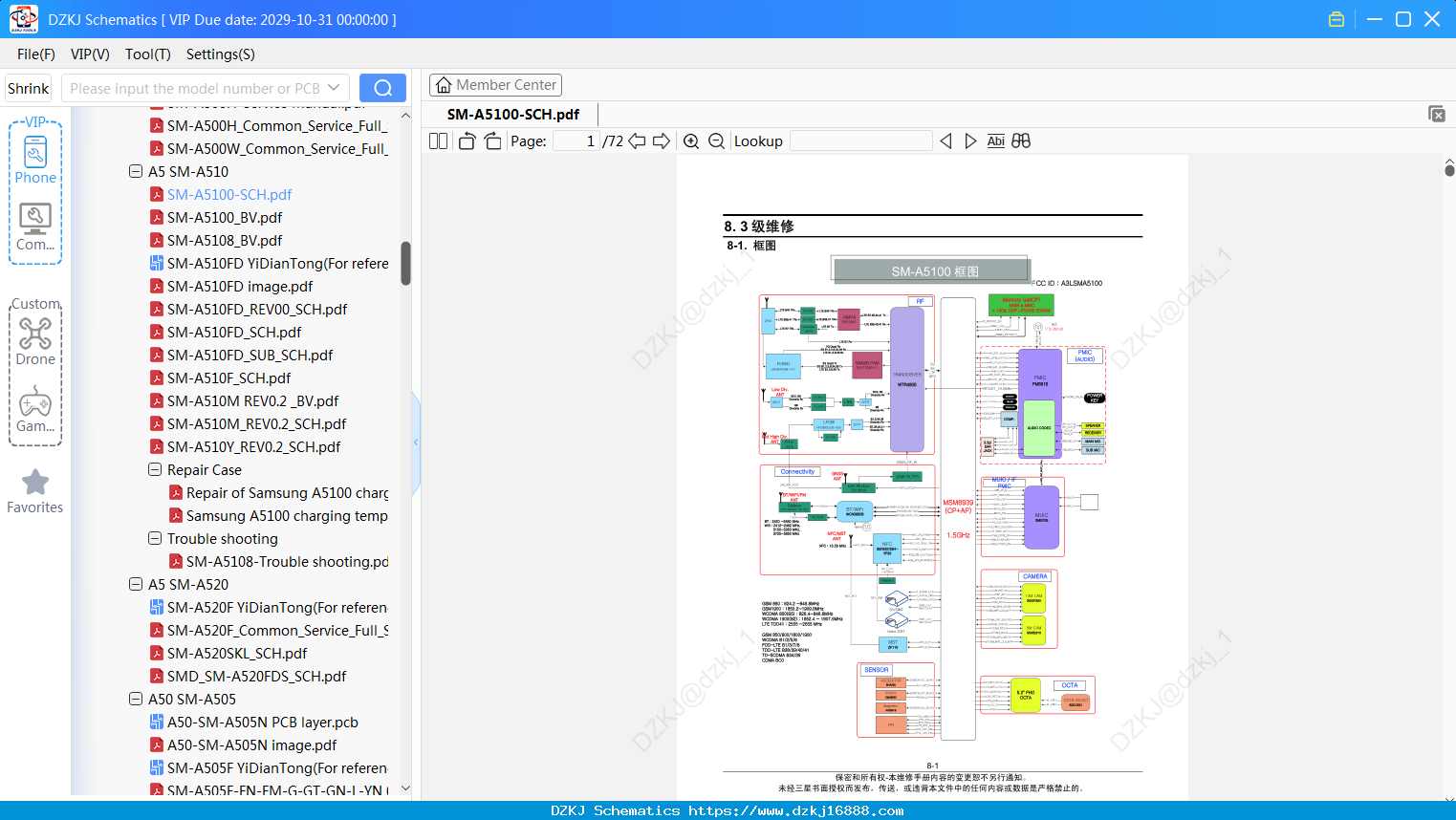Rotate the page counterclockwise
1456x820 pixels.
[467, 141]
